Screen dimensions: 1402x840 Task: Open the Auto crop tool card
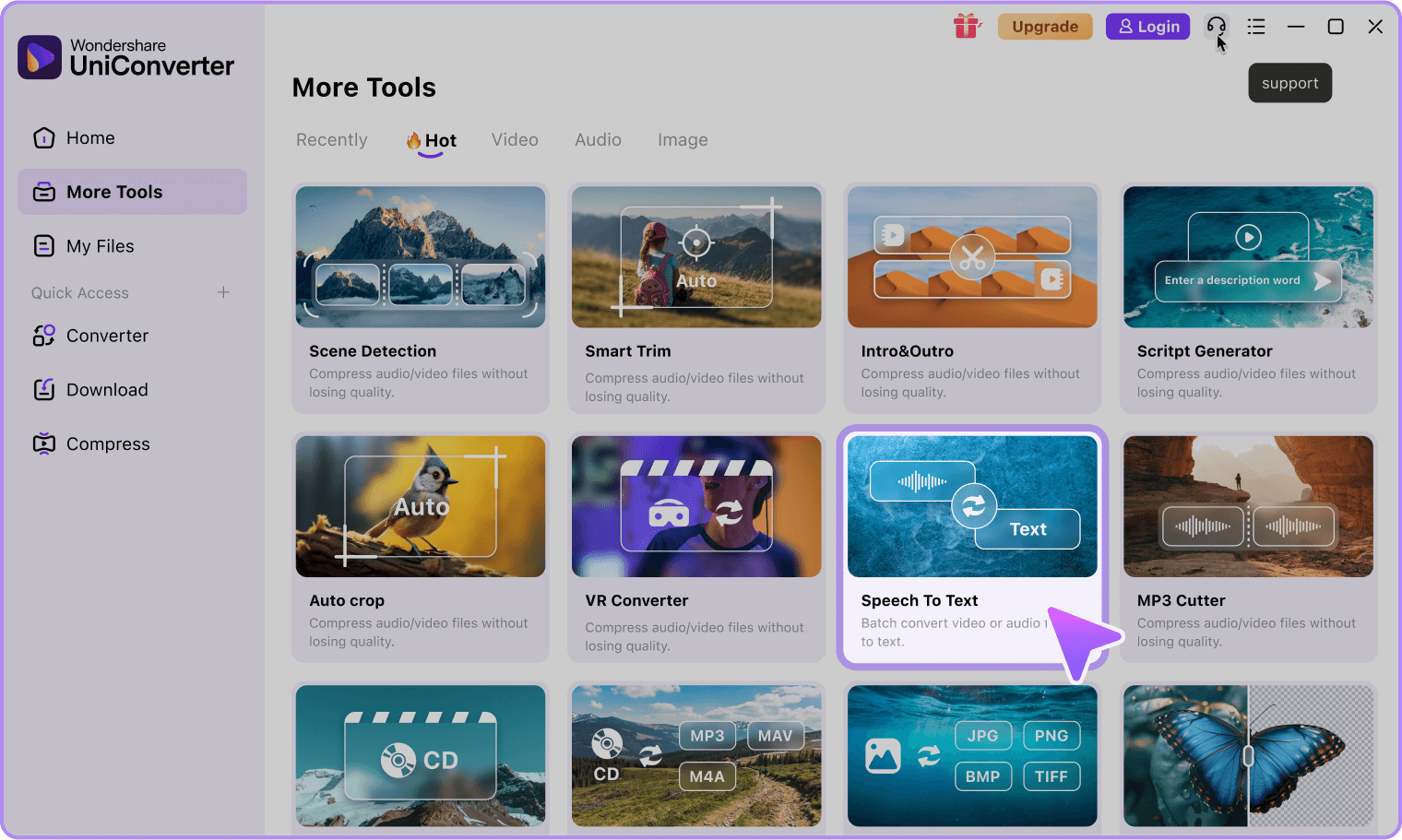[x=421, y=548]
